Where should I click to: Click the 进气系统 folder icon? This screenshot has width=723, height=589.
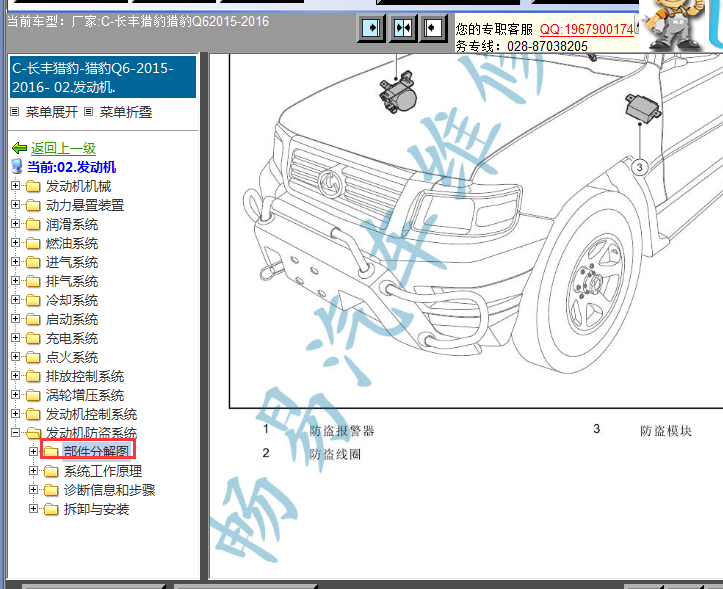pyautogui.click(x=33, y=262)
